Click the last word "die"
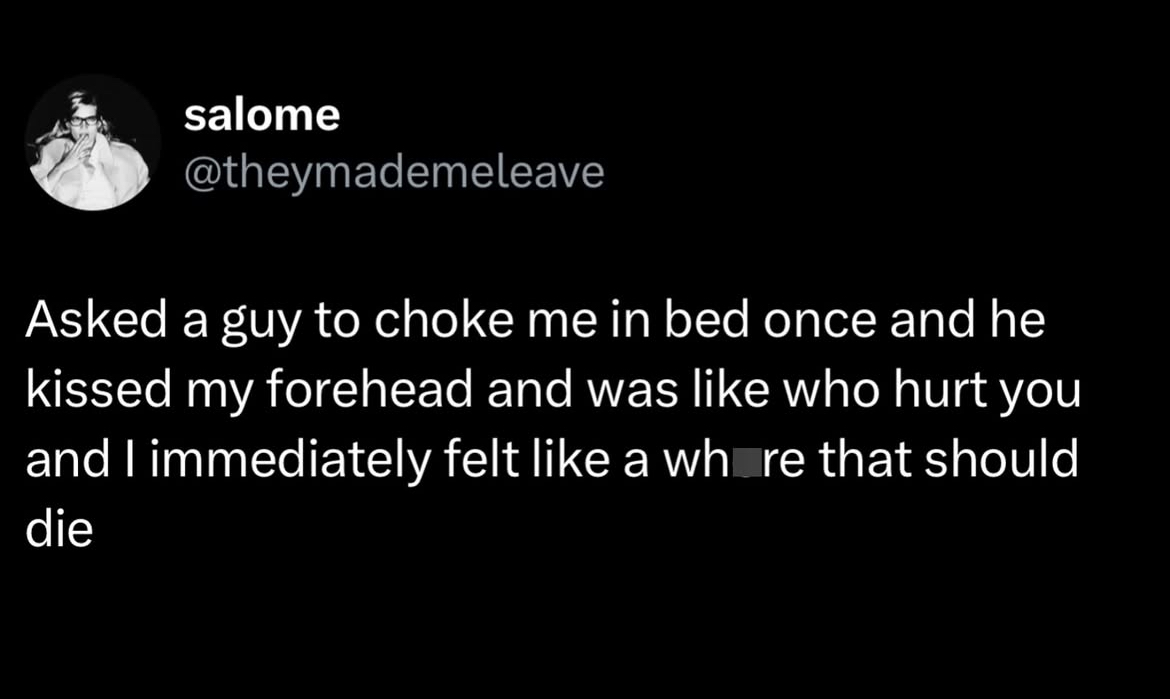The height and width of the screenshot is (699, 1170). 59,529
